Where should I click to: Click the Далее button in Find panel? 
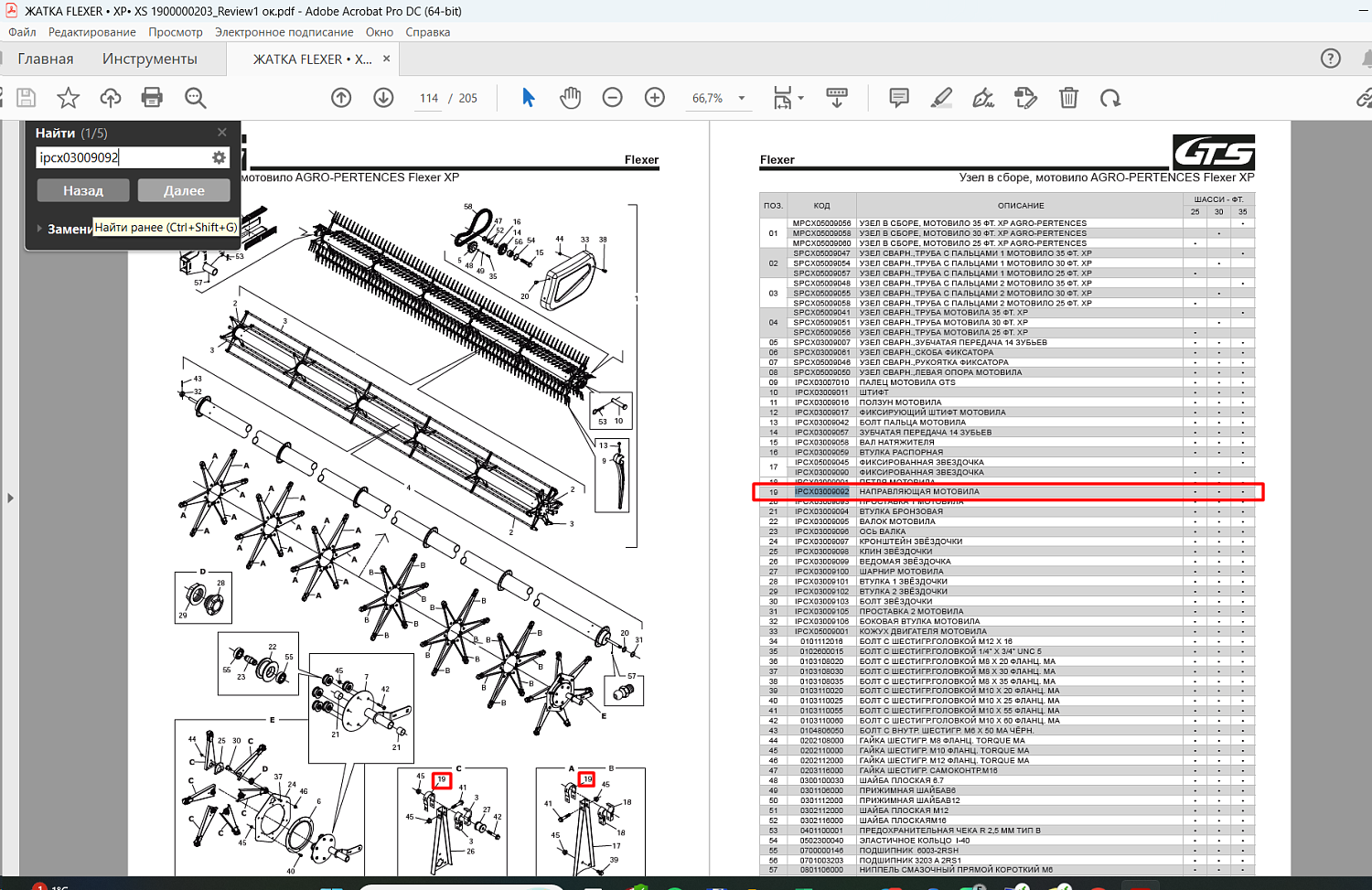184,190
